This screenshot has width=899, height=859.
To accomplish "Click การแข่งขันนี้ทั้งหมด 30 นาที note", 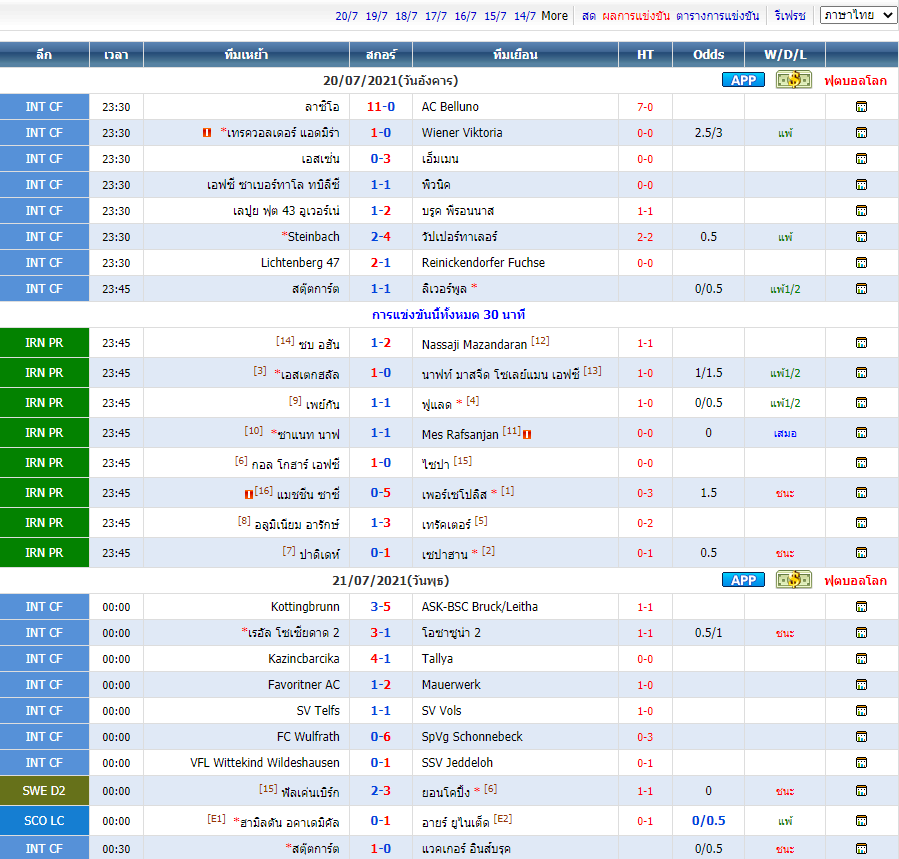I will tap(449, 315).
